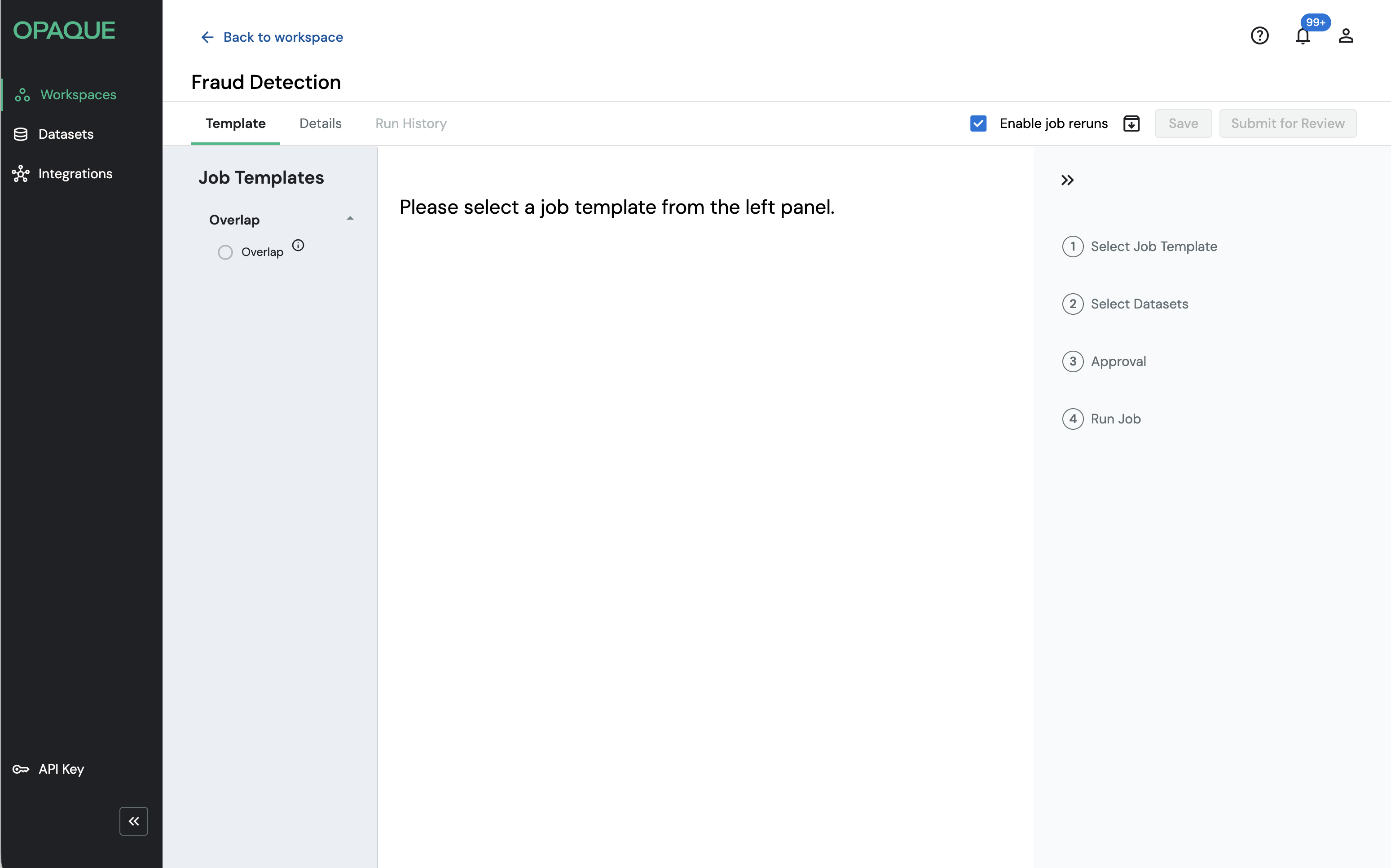Click the Overlap info icon
The height and width of the screenshot is (868, 1391).
298,245
